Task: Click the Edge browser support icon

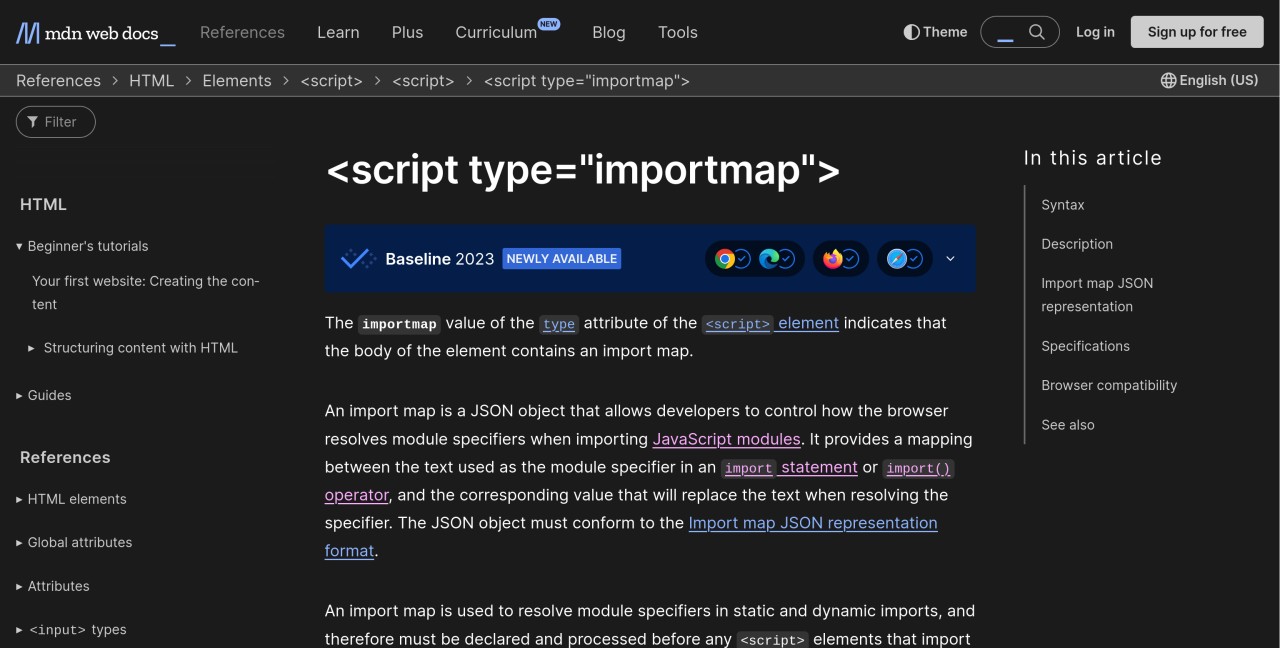Action: (x=769, y=258)
